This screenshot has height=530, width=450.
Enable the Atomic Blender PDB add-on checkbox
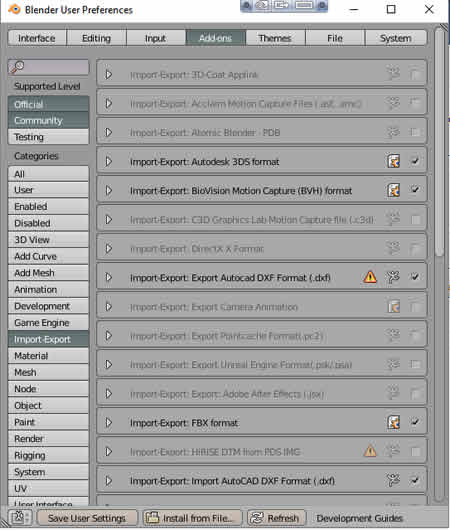pos(415,132)
